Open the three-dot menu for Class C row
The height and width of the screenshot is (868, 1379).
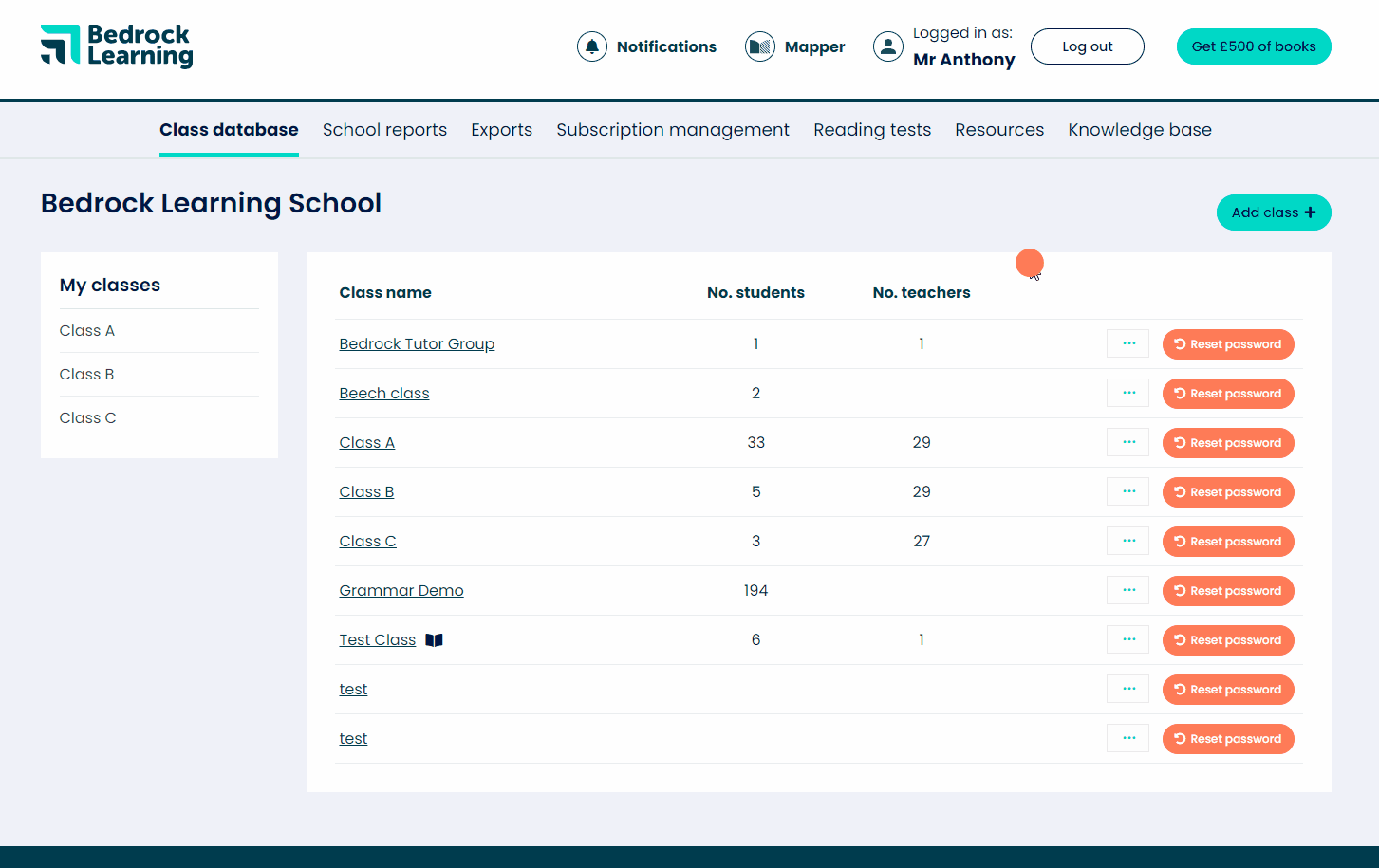click(x=1128, y=541)
